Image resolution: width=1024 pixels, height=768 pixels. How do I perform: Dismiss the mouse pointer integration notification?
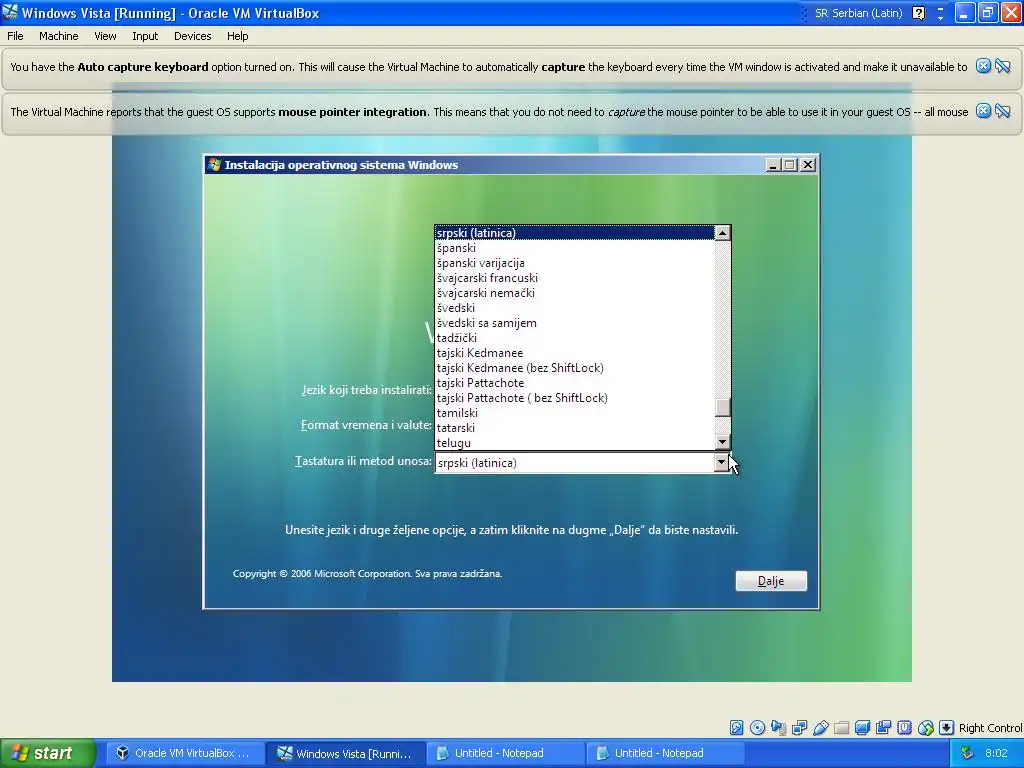pos(984,111)
